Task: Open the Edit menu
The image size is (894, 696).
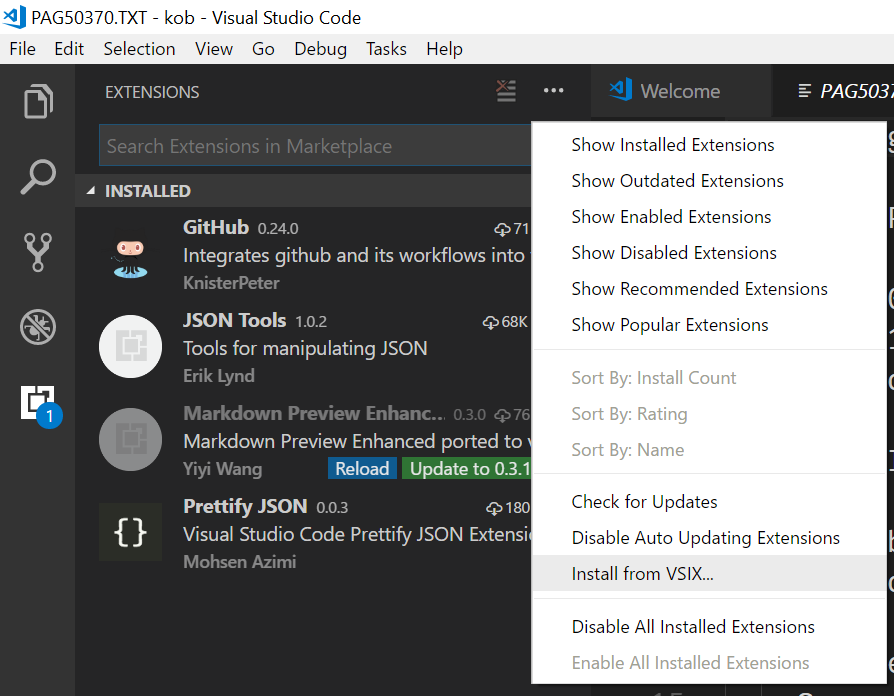Action: point(69,49)
